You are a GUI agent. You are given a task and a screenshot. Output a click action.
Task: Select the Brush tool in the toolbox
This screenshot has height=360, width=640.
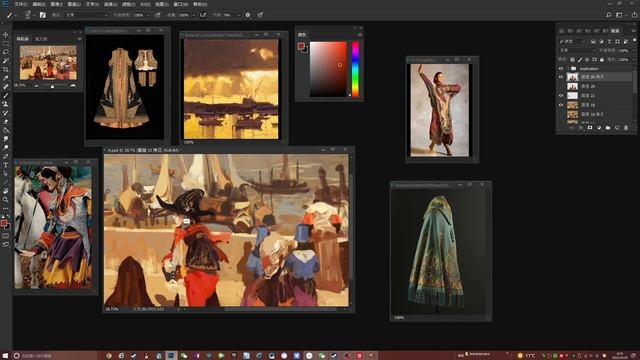pos(6,95)
